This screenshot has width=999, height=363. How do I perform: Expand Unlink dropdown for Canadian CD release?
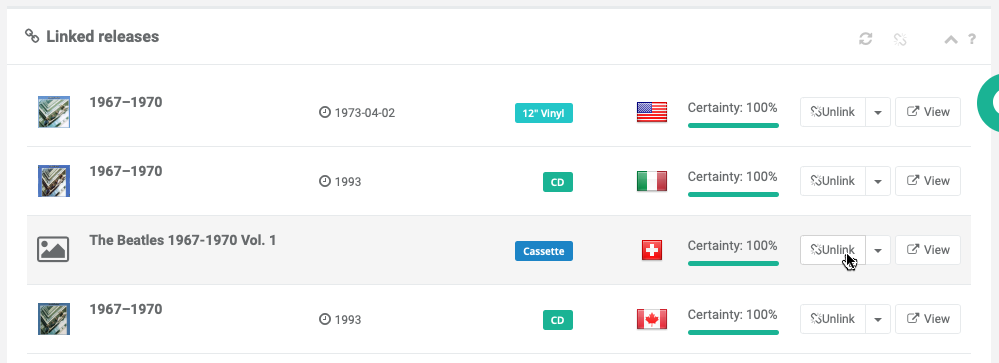[877, 319]
